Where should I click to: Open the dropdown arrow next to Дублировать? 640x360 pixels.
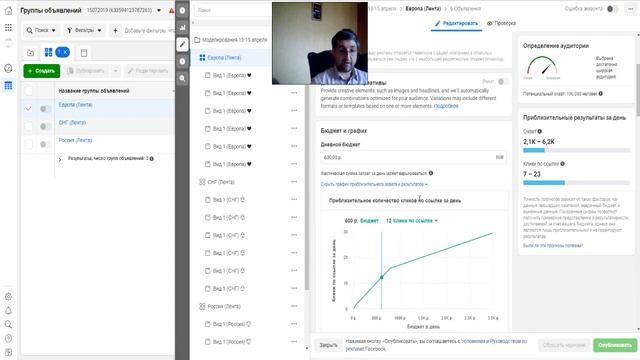click(x=116, y=71)
